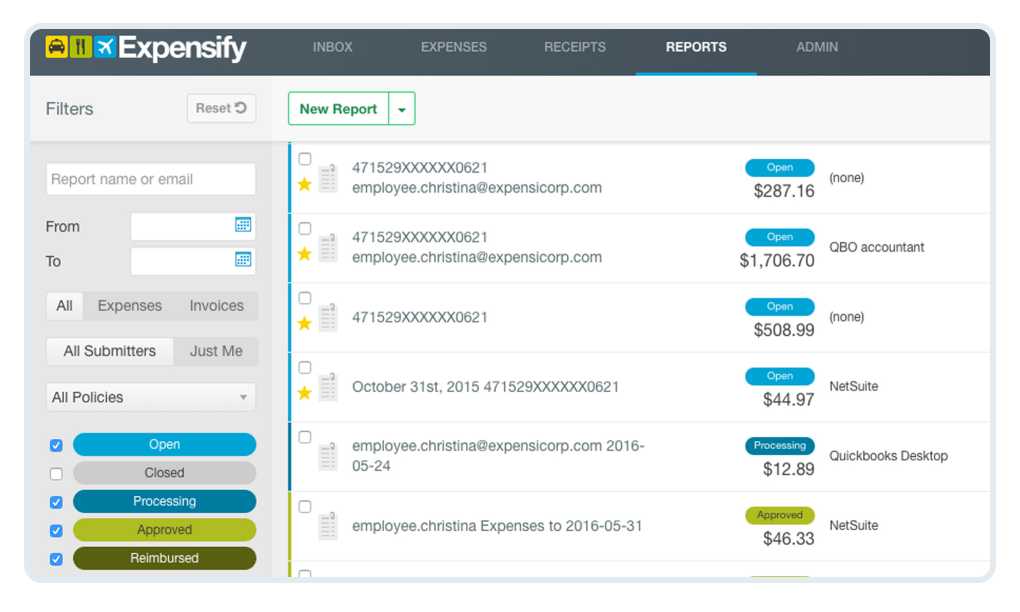Click the $287.16 amount
Screen dimensions: 1020x612
(x=784, y=191)
